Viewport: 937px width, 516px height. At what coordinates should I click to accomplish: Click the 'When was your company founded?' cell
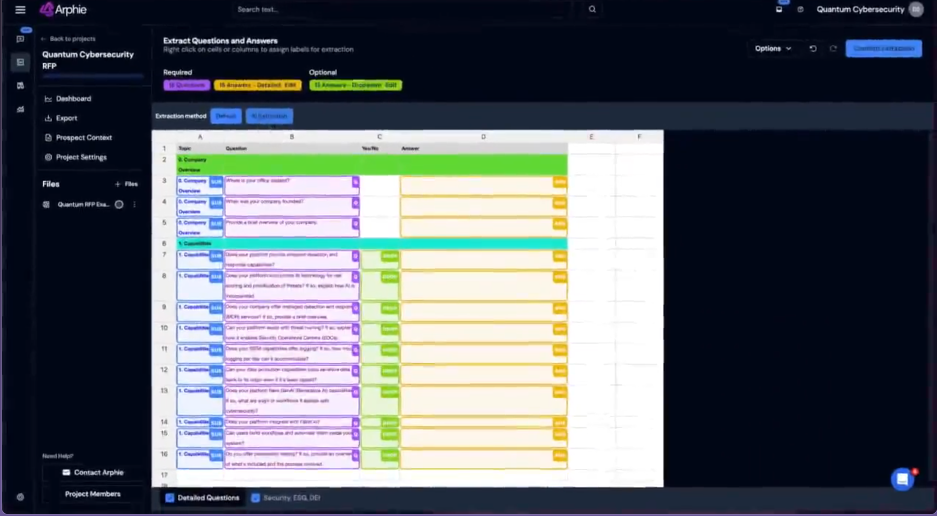coord(292,206)
